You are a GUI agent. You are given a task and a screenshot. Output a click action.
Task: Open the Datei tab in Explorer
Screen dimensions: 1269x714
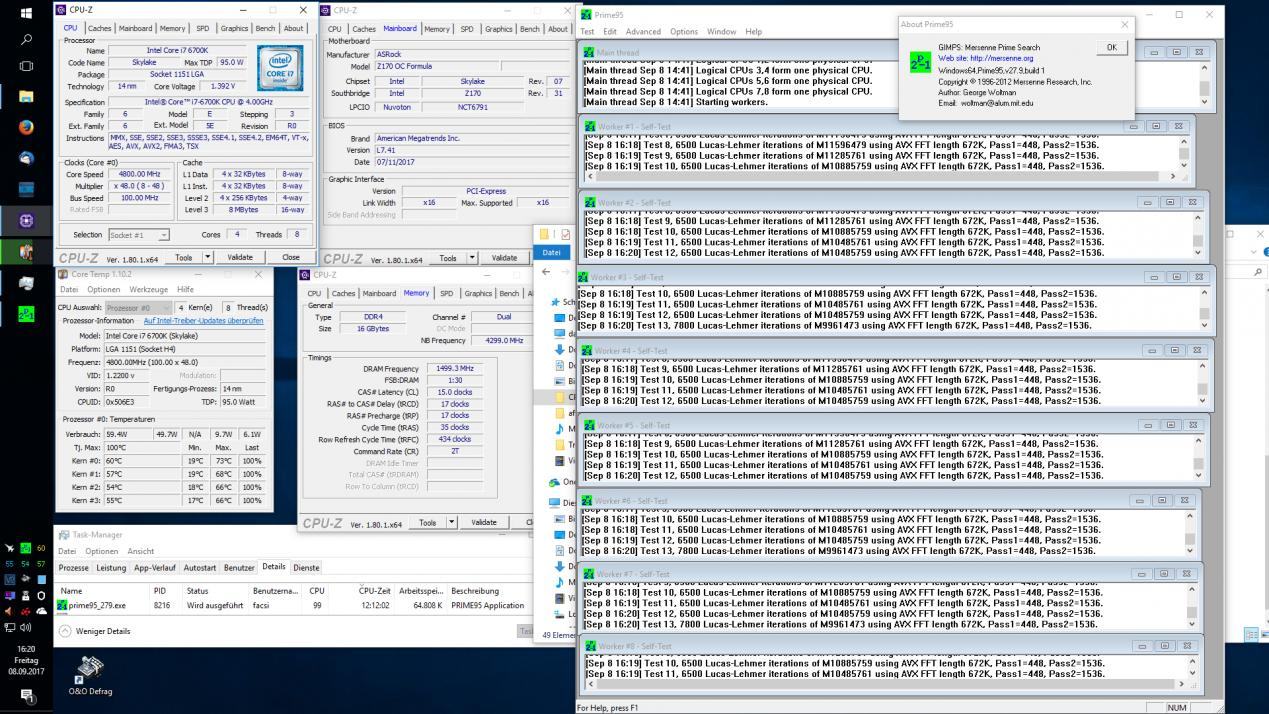click(x=551, y=252)
